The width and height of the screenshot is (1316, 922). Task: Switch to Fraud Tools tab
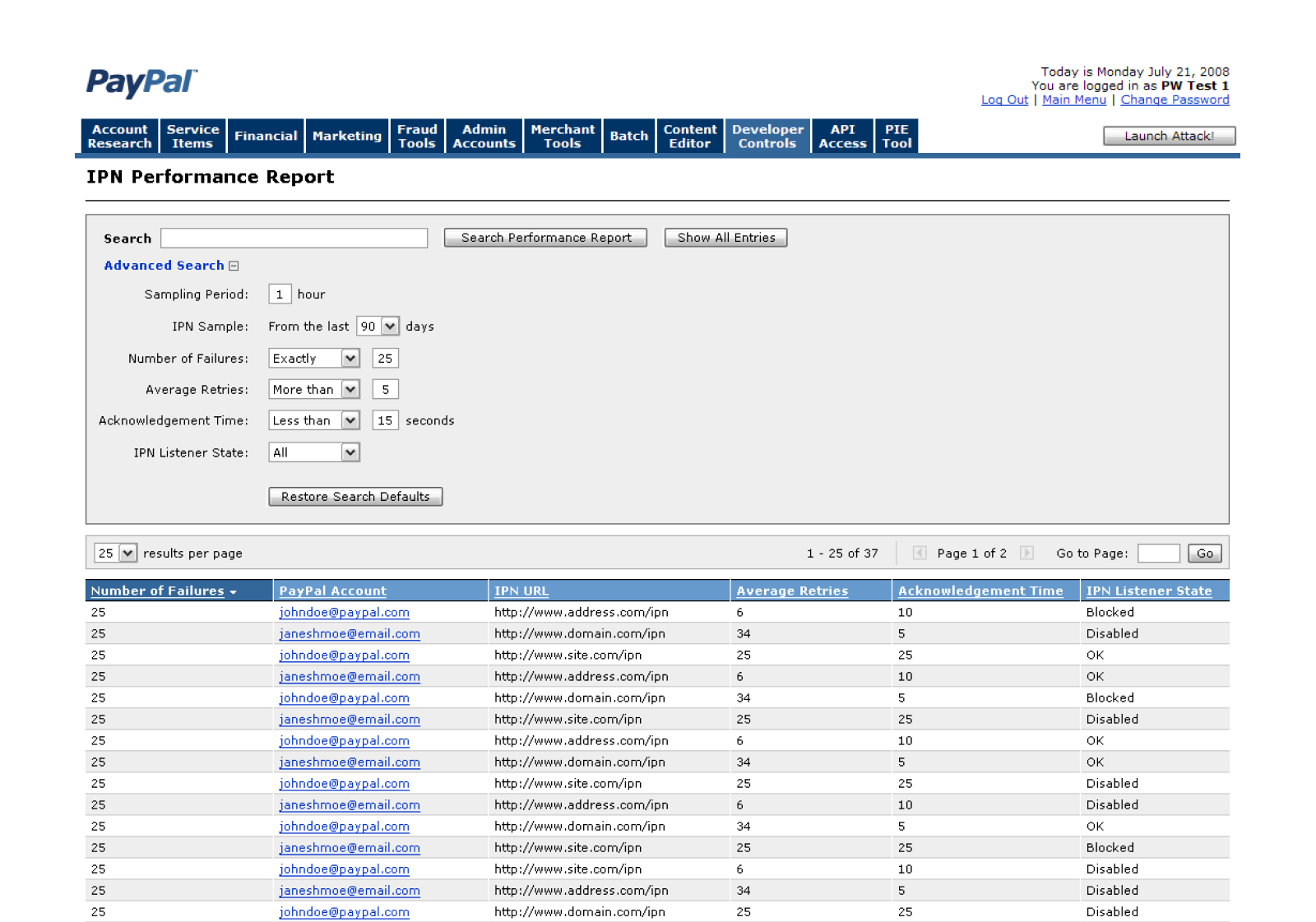click(x=417, y=137)
